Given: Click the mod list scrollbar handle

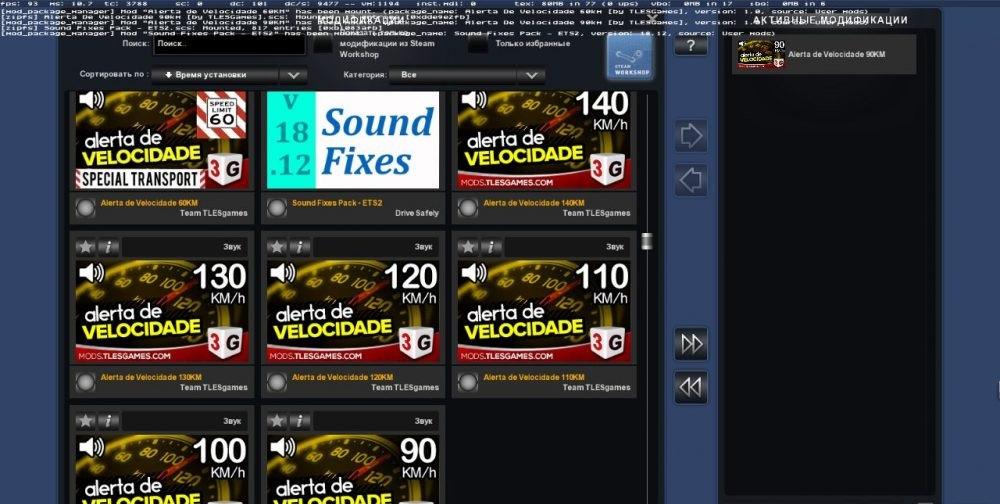Looking at the screenshot, I should tap(647, 241).
